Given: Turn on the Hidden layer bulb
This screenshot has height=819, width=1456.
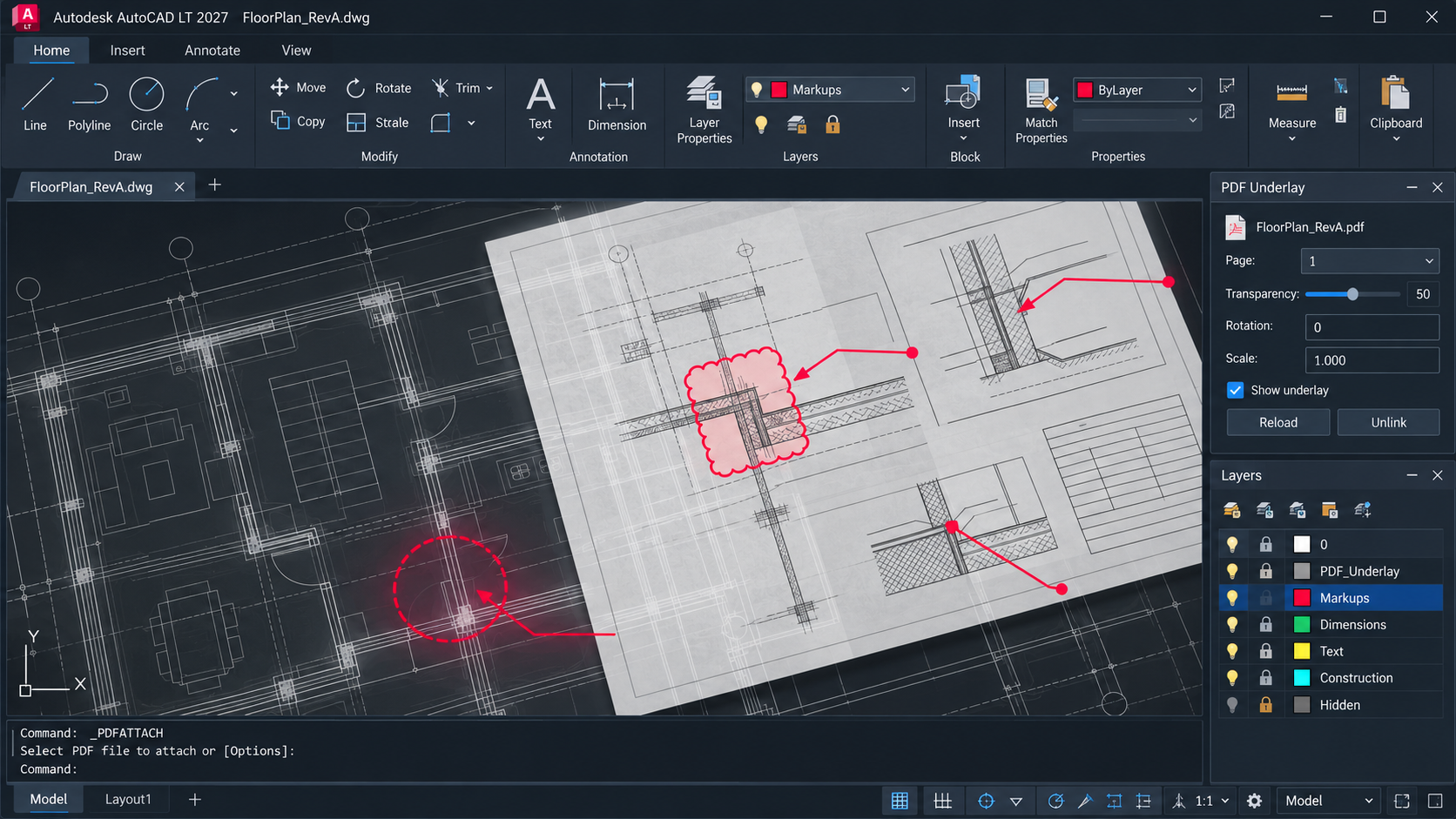Looking at the screenshot, I should click(1232, 705).
